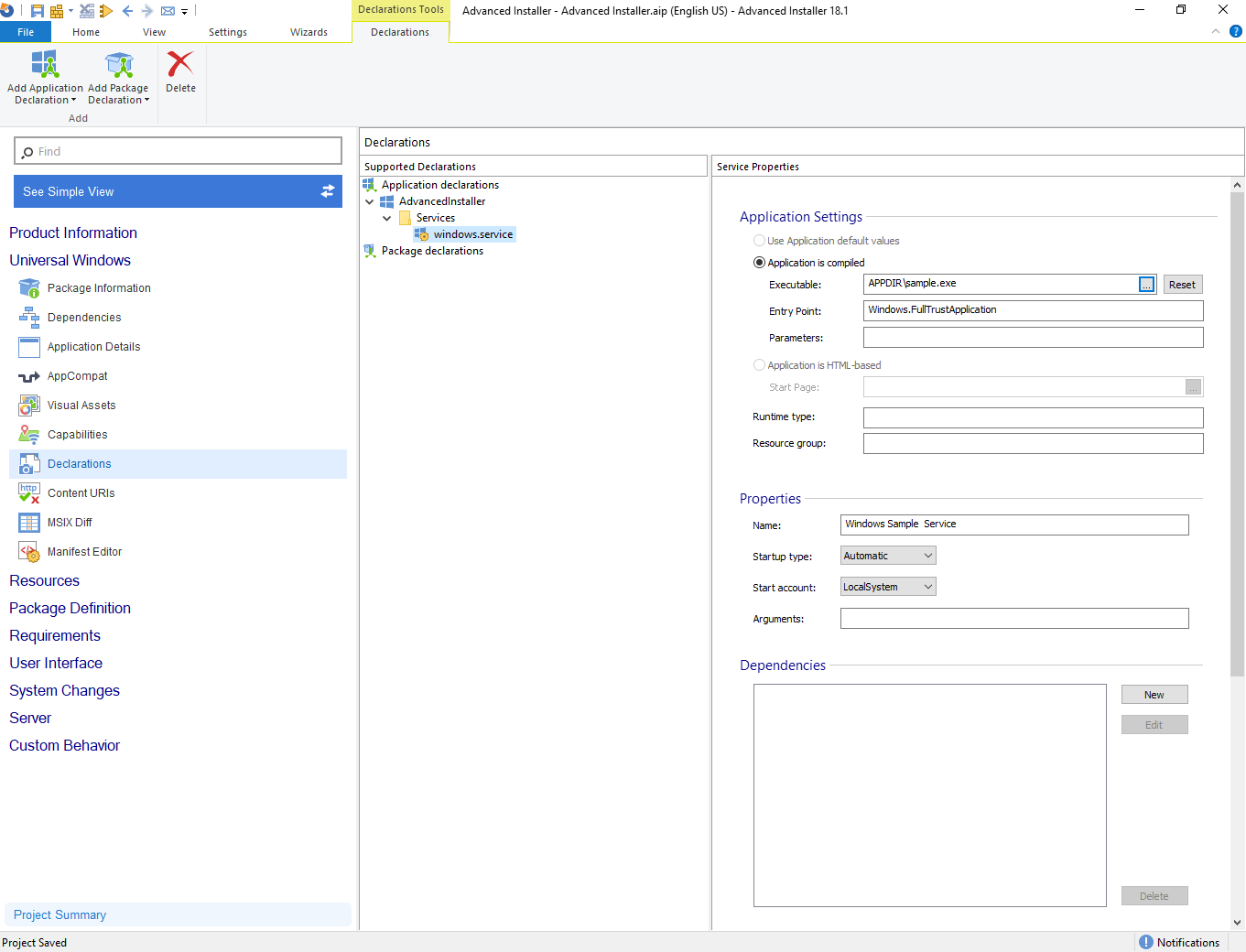Viewport: 1246px width, 952px height.
Task: Click the New button under Dependencies
Action: (x=1154, y=694)
